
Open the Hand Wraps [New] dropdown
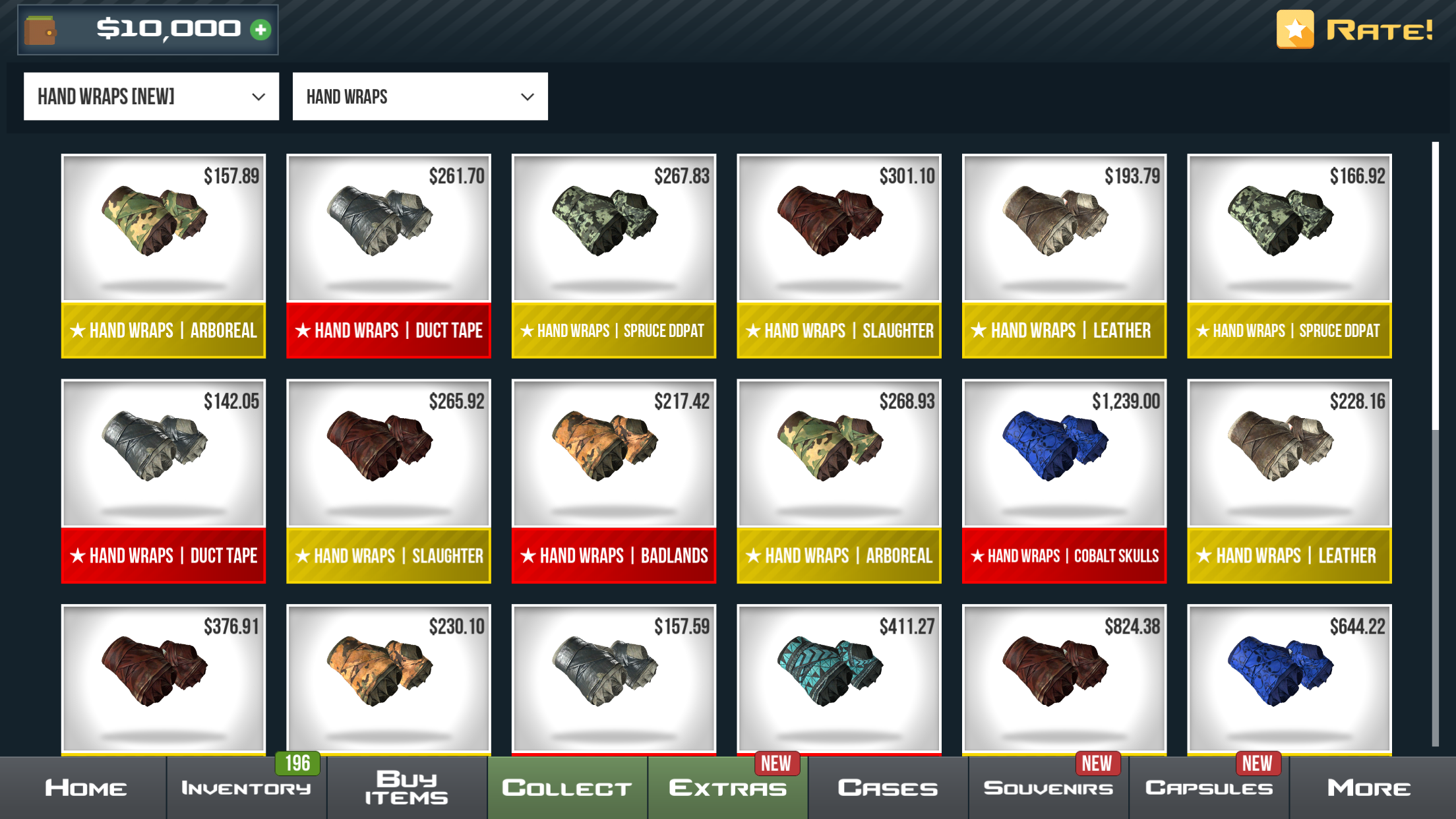click(x=151, y=96)
